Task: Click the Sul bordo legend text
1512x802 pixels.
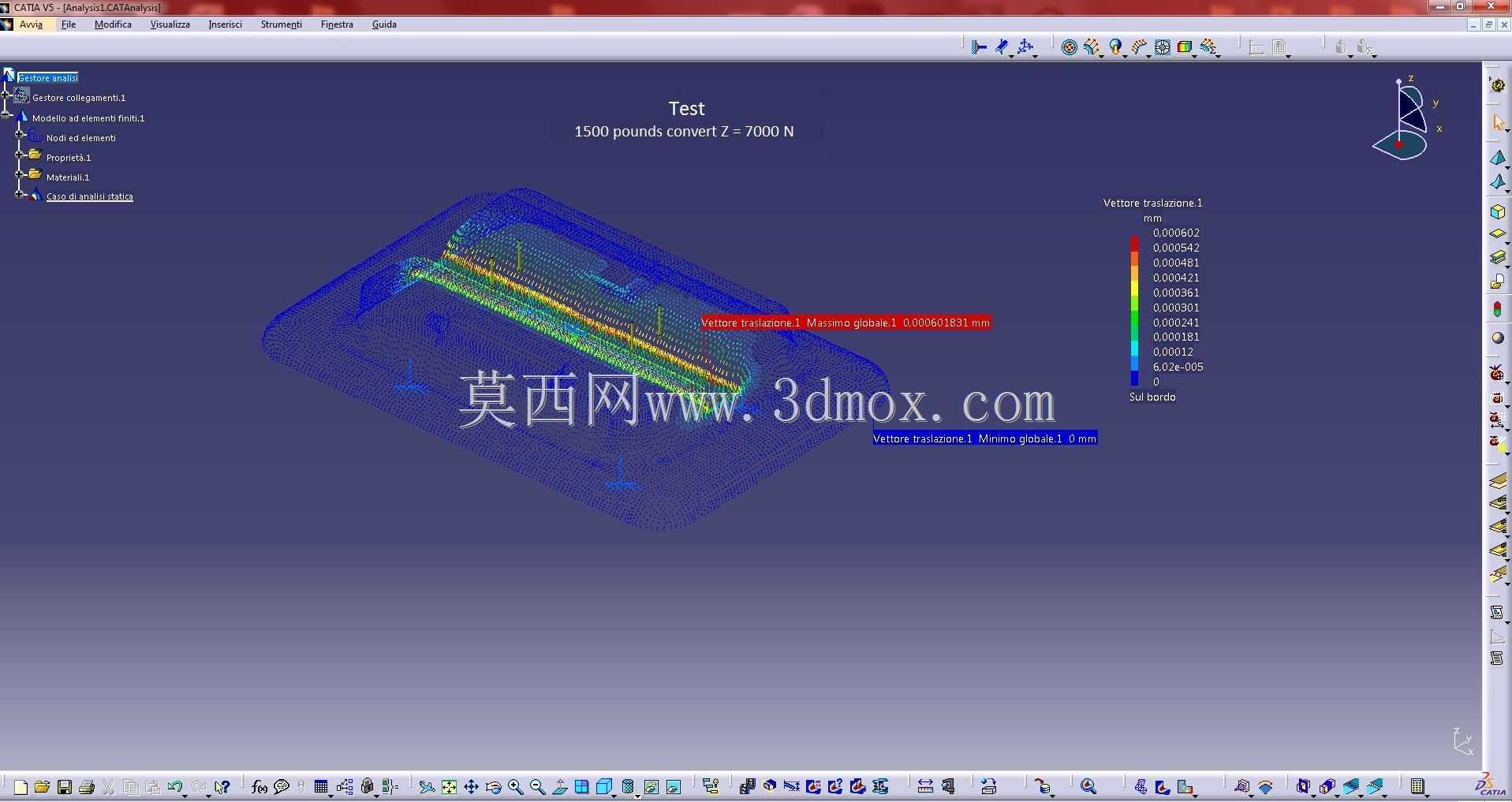Action: pos(1152,397)
